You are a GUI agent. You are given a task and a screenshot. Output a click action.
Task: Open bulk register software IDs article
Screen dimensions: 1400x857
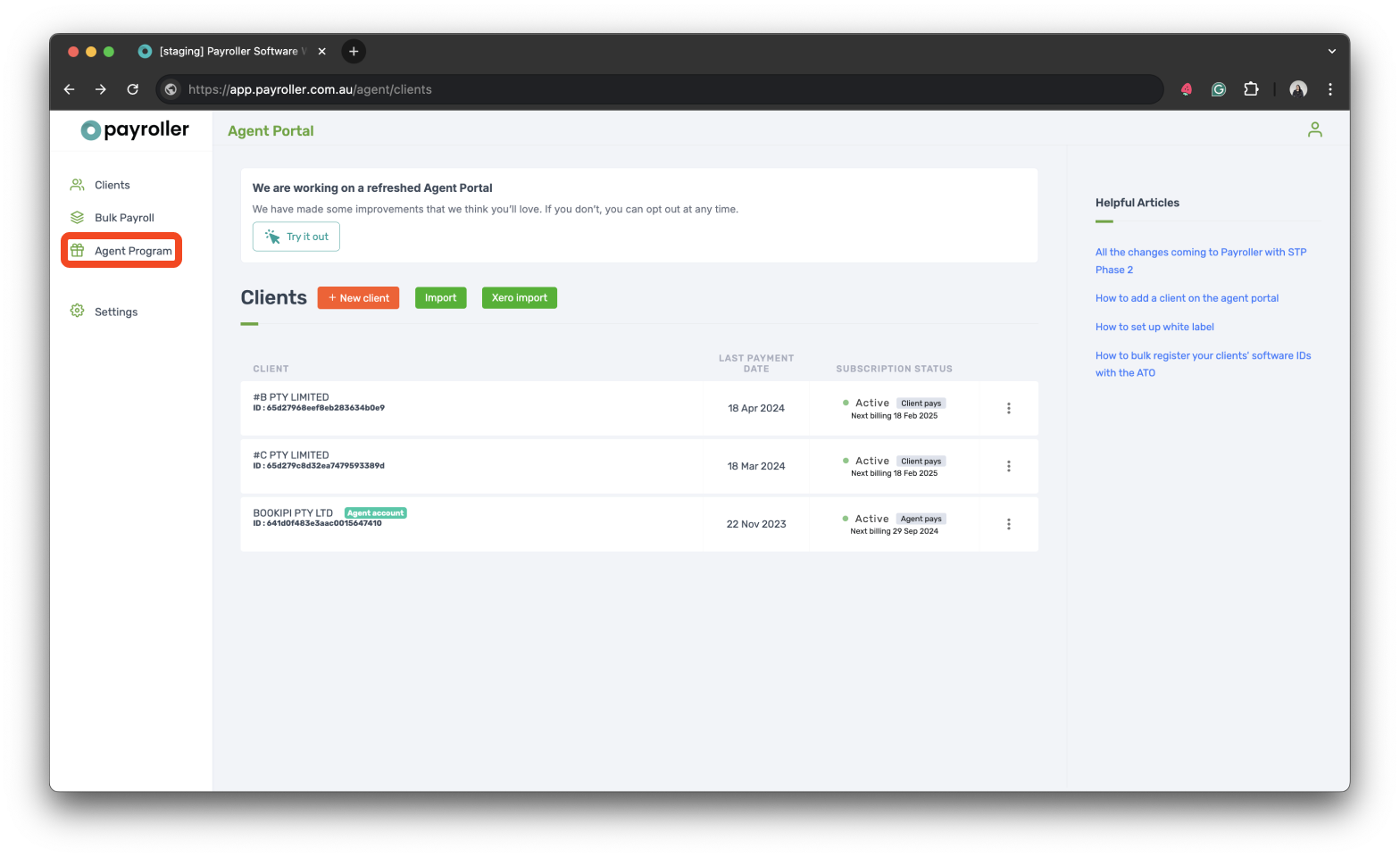tap(1203, 364)
